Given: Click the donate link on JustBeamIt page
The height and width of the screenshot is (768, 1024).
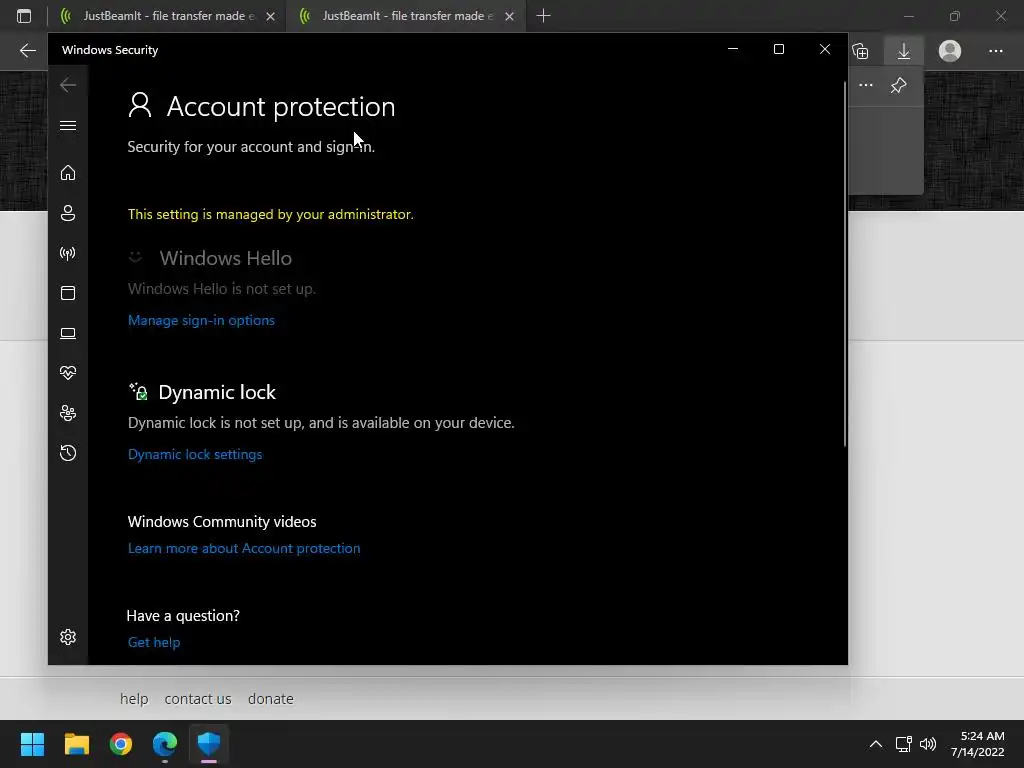Looking at the screenshot, I should pyautogui.click(x=270, y=699).
